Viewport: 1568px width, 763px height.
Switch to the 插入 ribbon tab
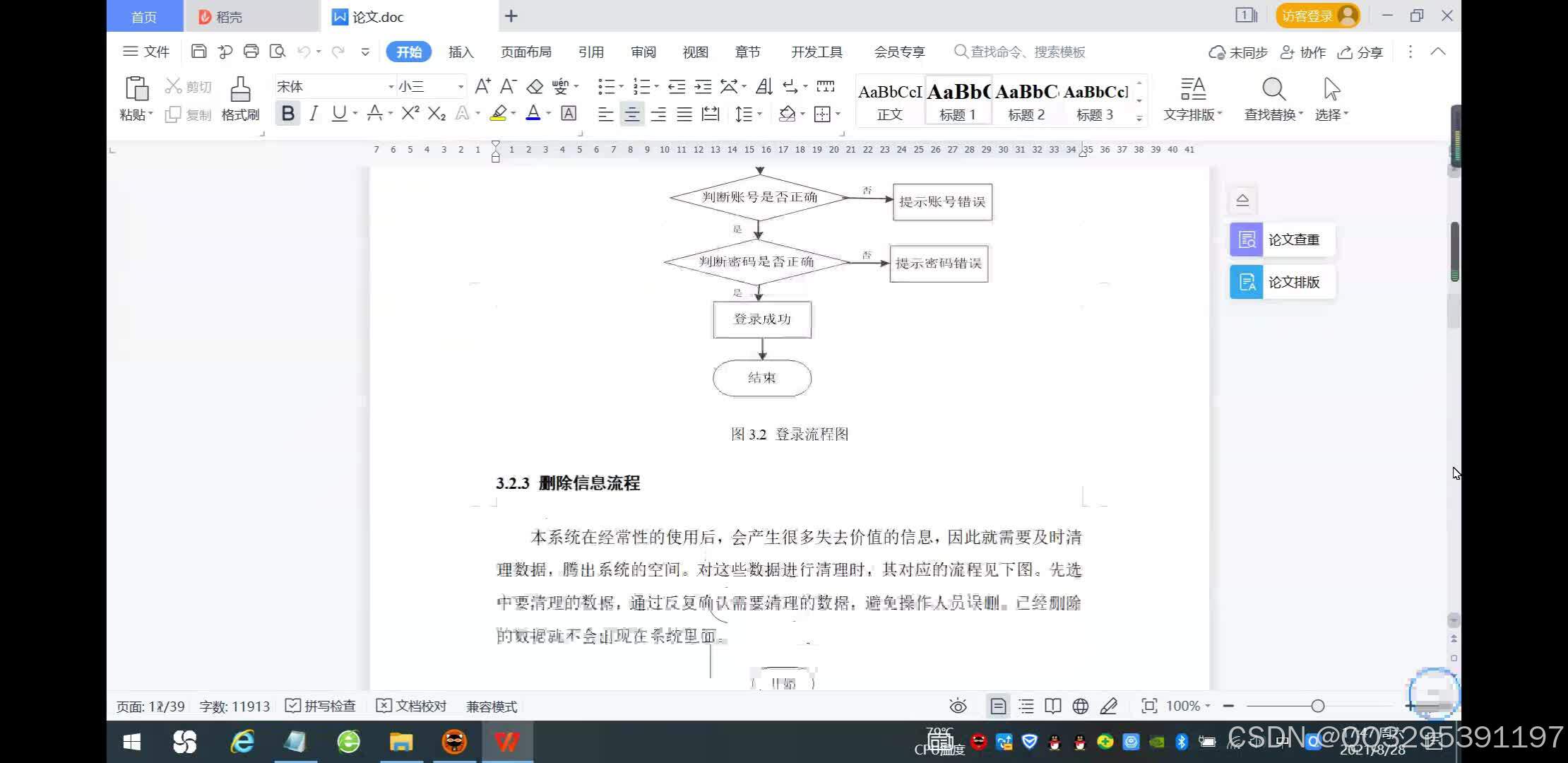point(461,52)
